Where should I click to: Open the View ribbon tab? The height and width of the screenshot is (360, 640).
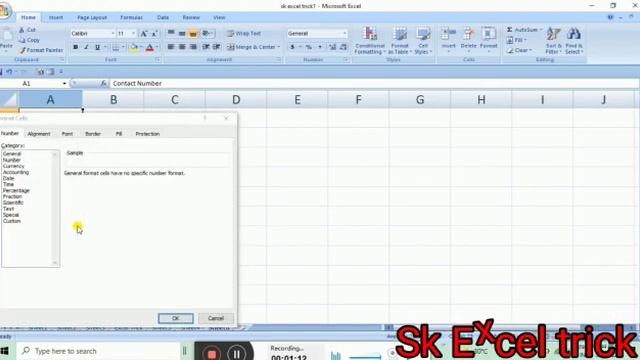point(219,18)
